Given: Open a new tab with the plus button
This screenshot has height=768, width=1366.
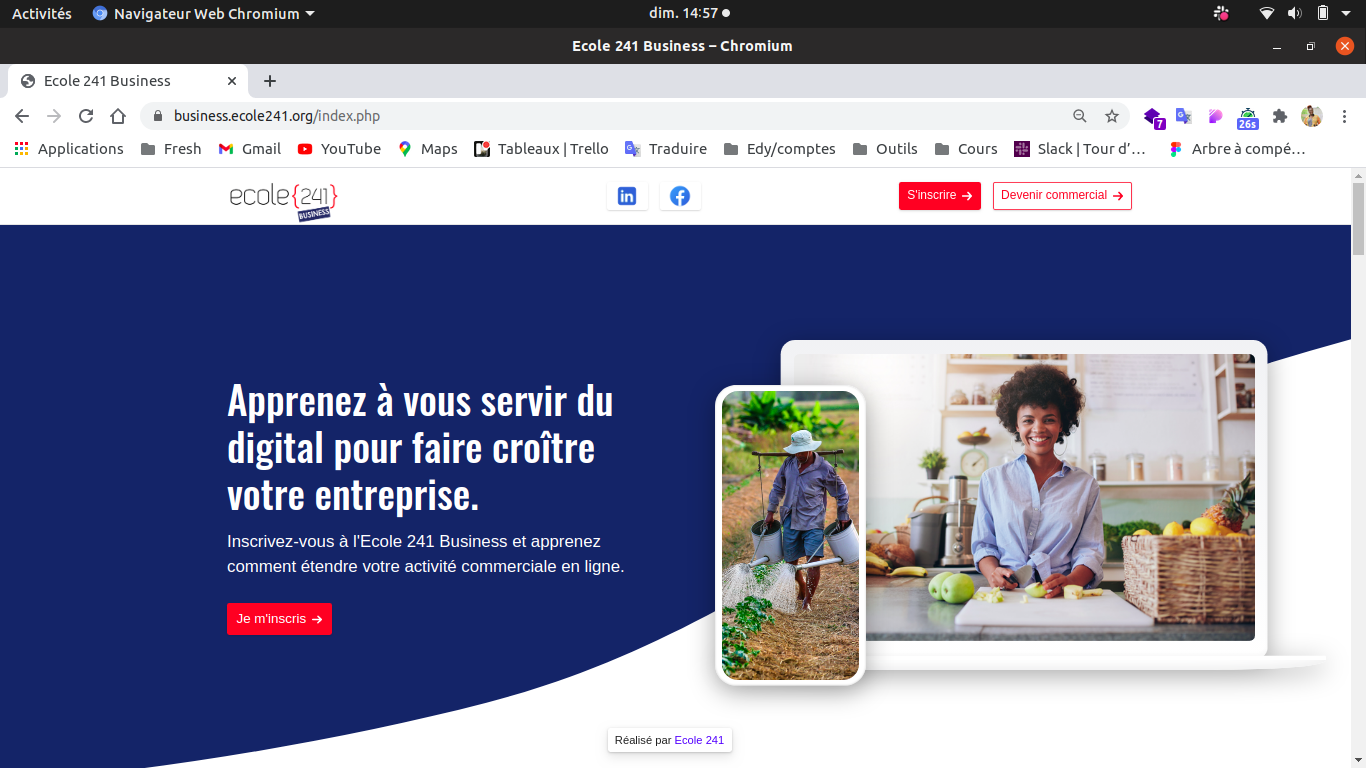Looking at the screenshot, I should pos(270,81).
